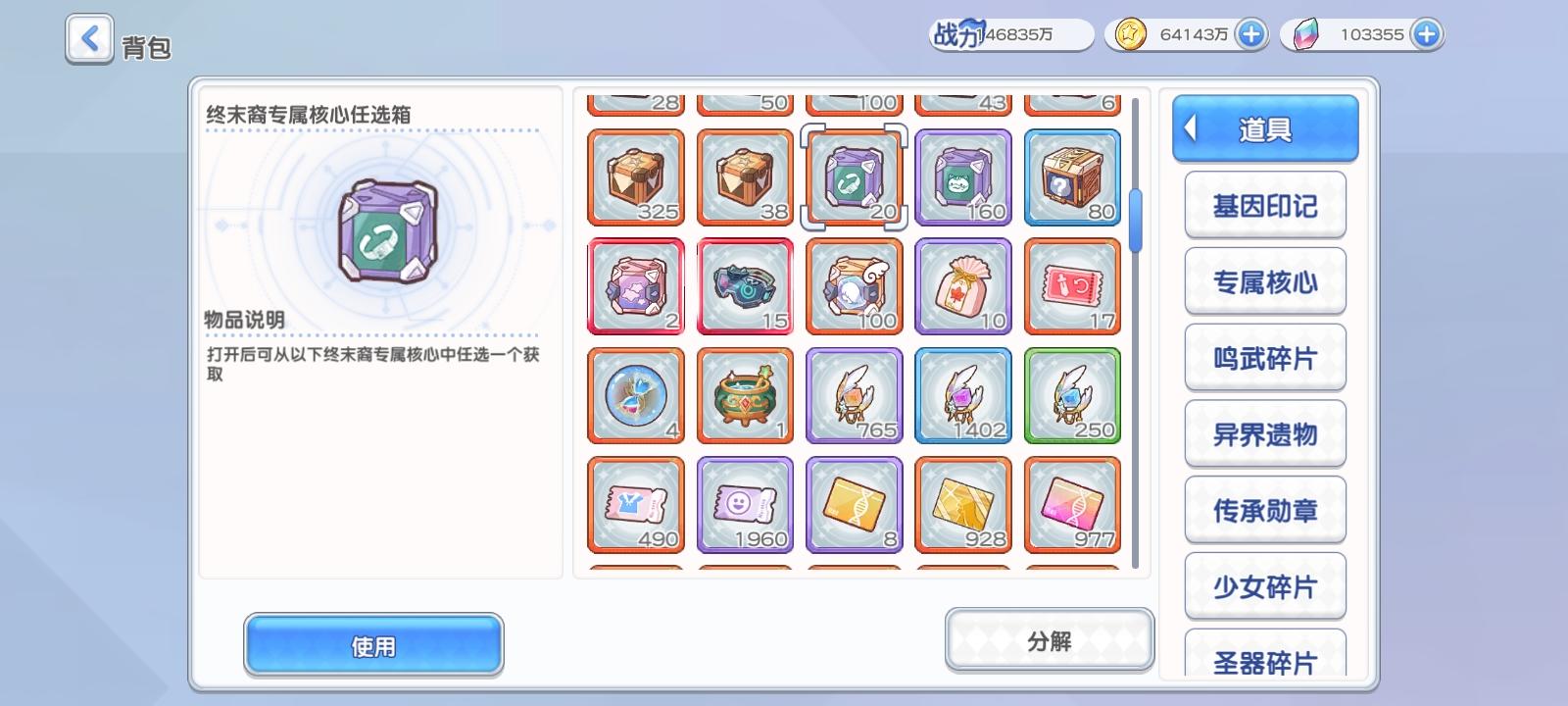Select the lucky bag item with count 10
Image resolution: width=1568 pixels, height=706 pixels.
point(963,286)
